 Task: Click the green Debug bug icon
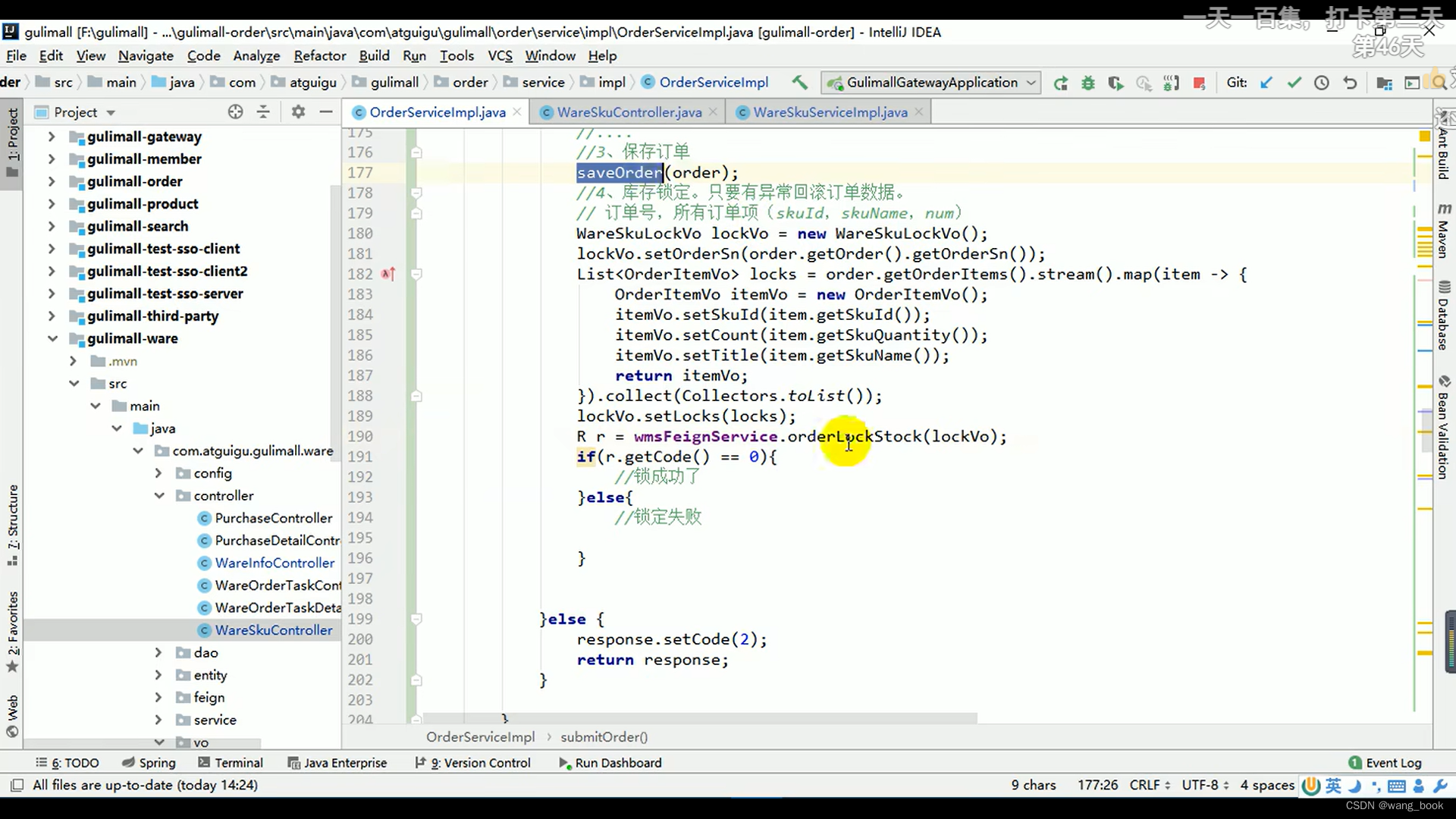coord(1088,83)
